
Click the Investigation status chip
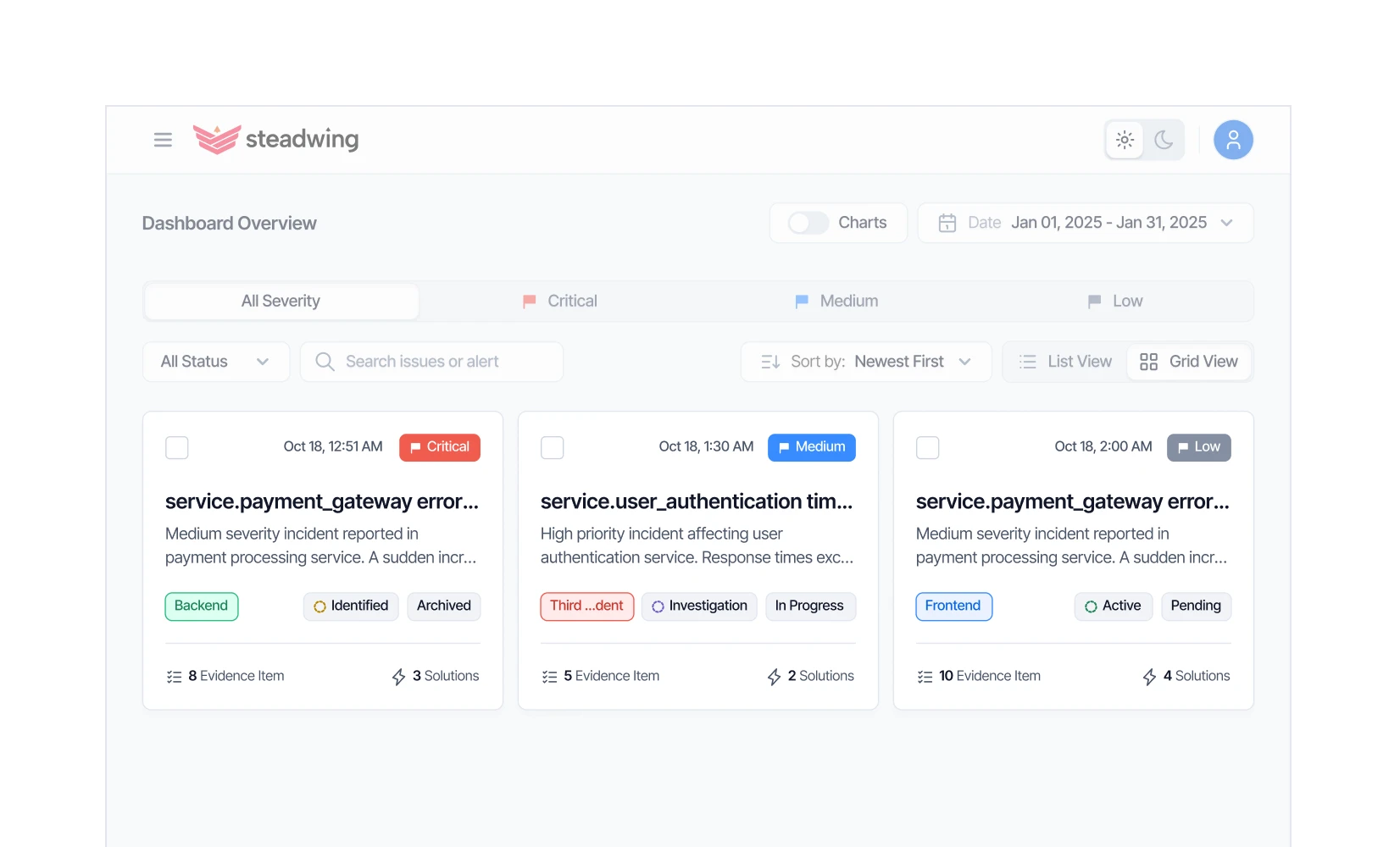coord(699,606)
